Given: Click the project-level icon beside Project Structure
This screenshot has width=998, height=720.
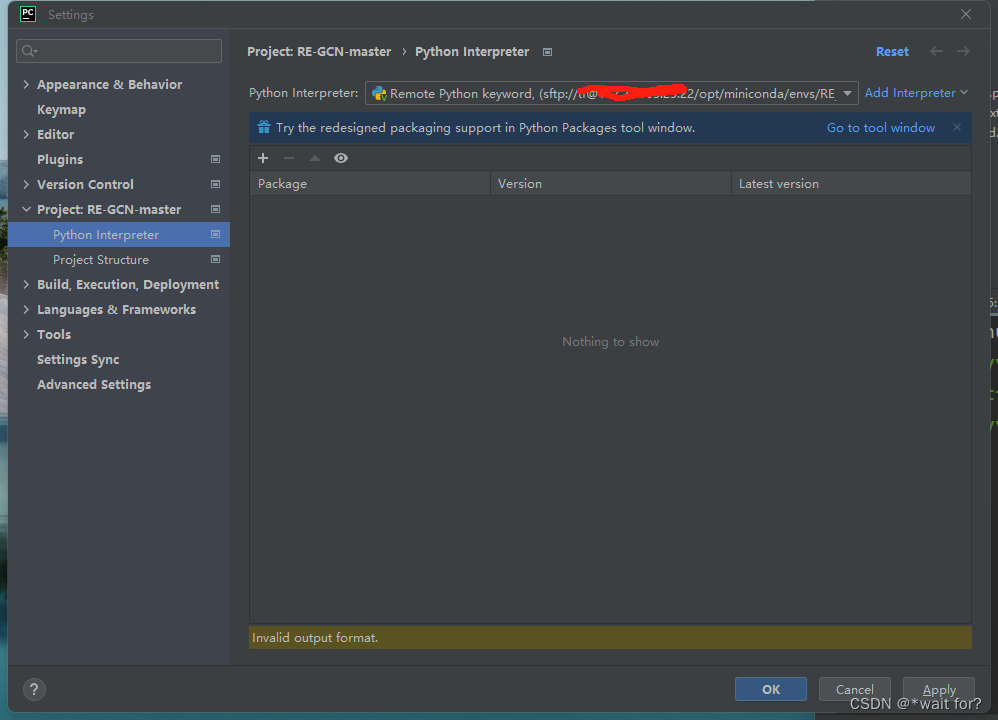Looking at the screenshot, I should (x=216, y=259).
